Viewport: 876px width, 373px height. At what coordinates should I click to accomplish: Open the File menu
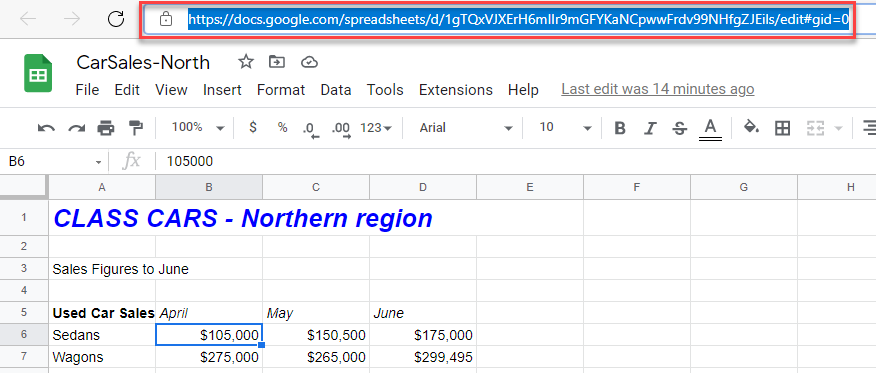[x=87, y=90]
